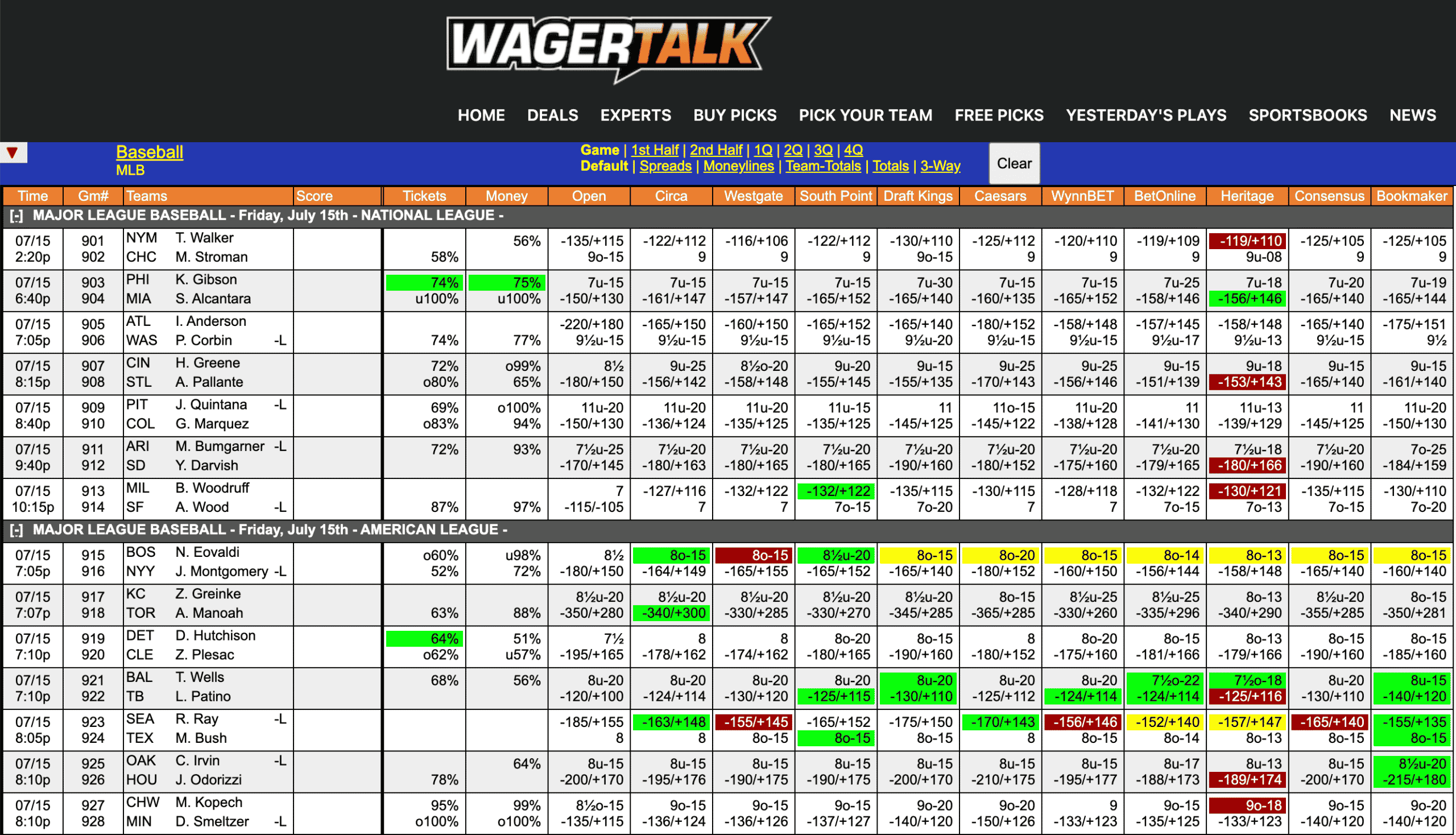Screen dimensions: 1456x835
Task: Show Moneylines view
Action: (x=738, y=166)
